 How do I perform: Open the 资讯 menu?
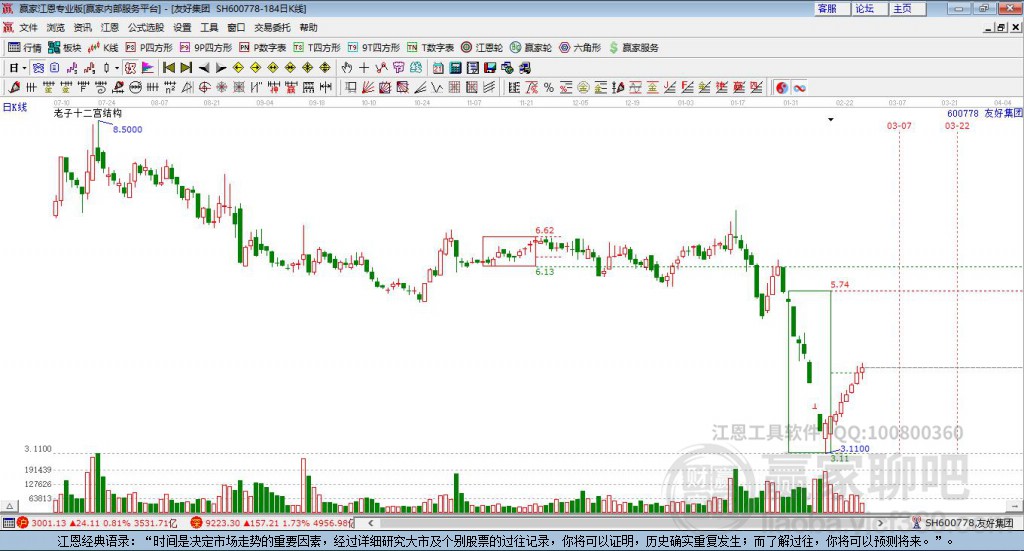point(82,27)
